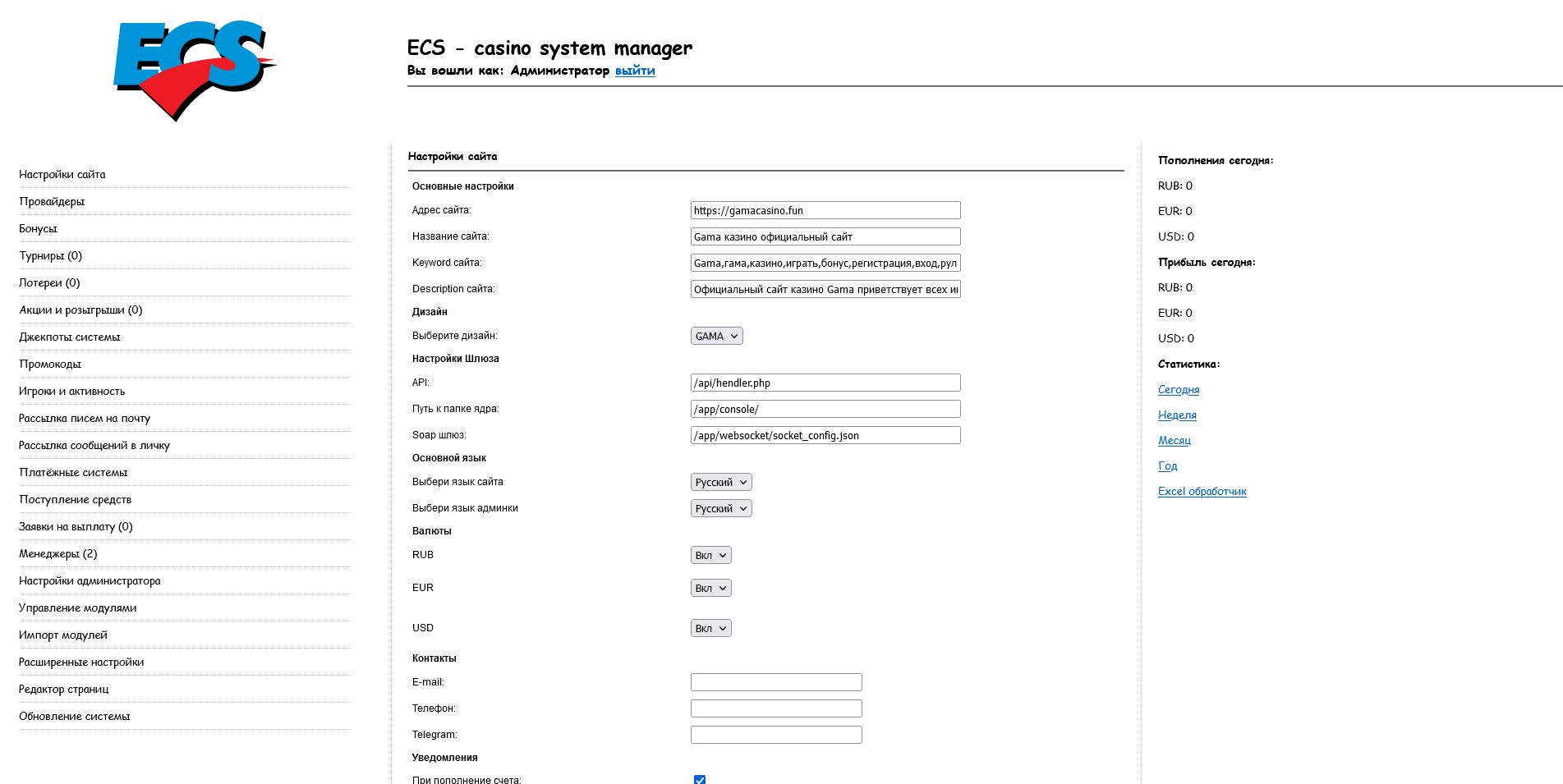Open the design selection dropdown (GAMA)
Viewport: 1563px width, 784px height.
[716, 336]
